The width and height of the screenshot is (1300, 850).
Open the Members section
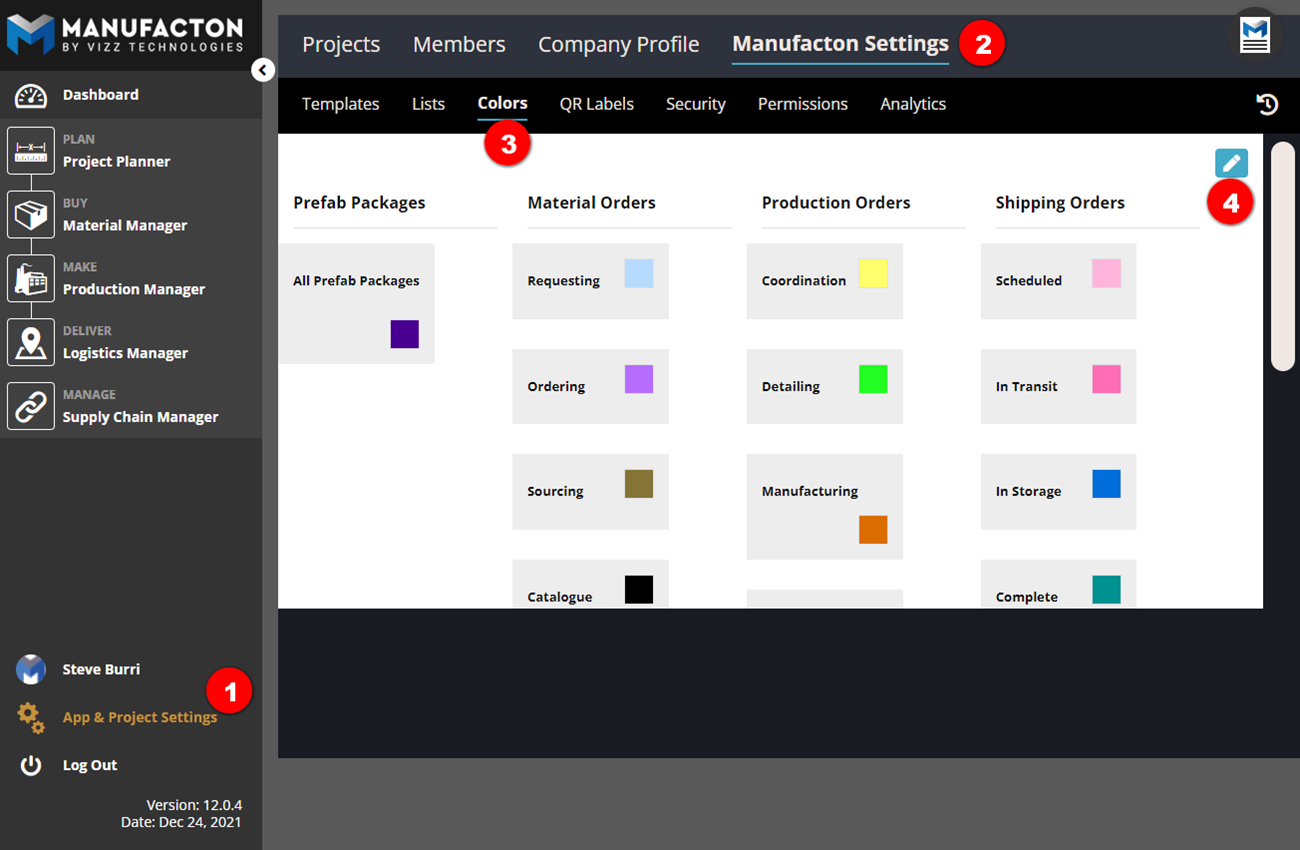pos(459,45)
